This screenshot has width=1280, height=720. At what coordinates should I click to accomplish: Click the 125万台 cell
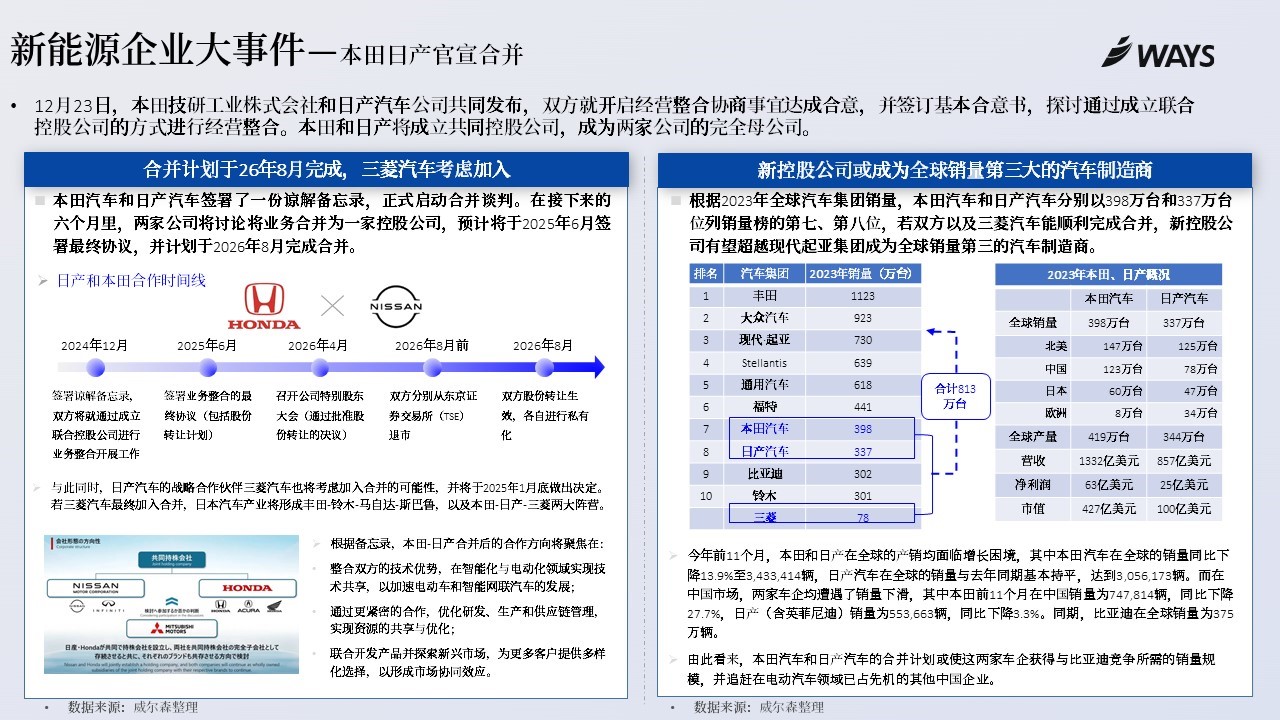pyautogui.click(x=1184, y=346)
